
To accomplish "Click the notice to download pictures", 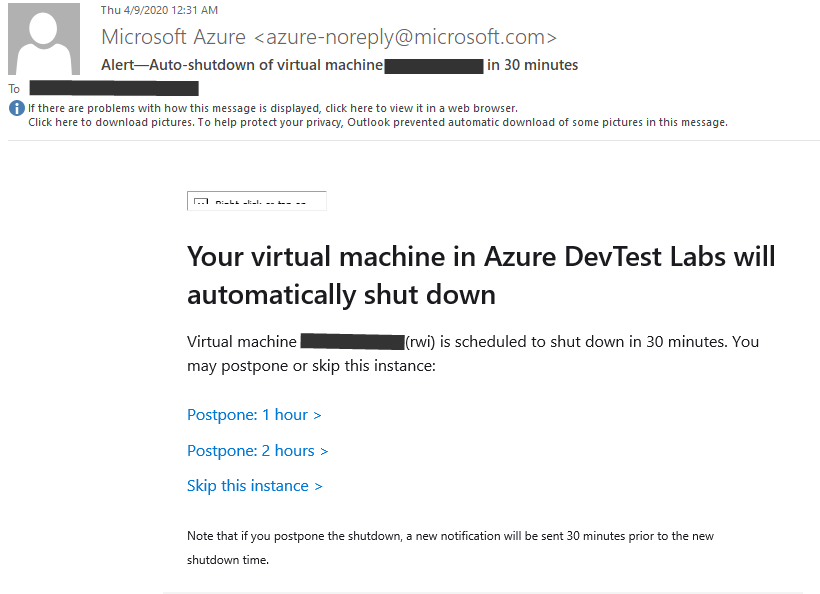I will point(378,122).
